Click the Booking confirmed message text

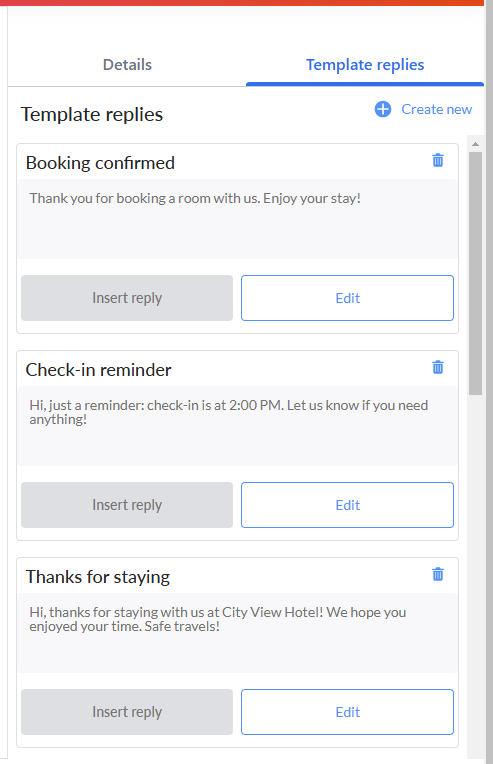coord(195,199)
